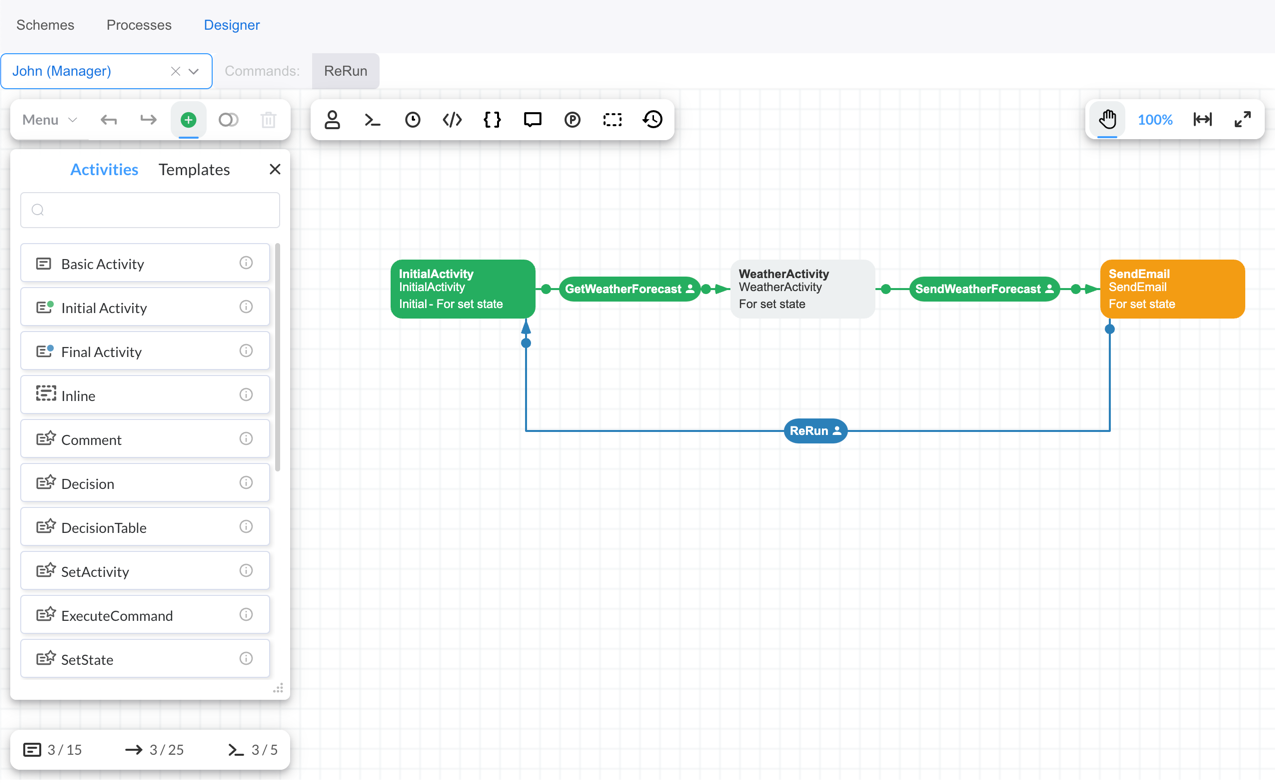Viewport: 1275px width, 783px height.
Task: Click info icon for DecisionTable
Action: [246, 527]
